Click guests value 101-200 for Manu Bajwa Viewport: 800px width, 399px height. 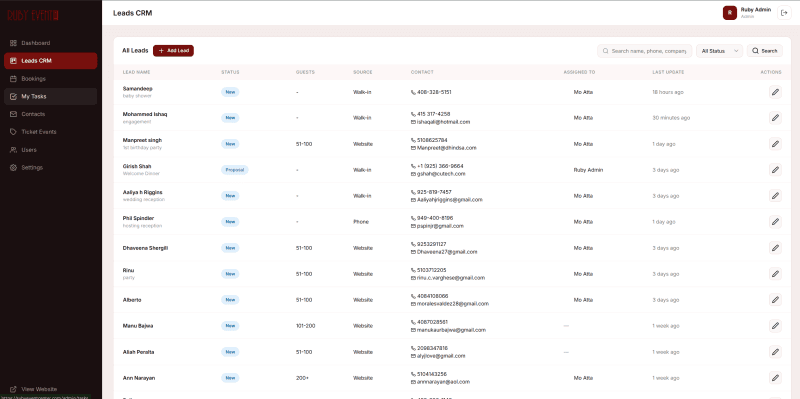(x=306, y=326)
